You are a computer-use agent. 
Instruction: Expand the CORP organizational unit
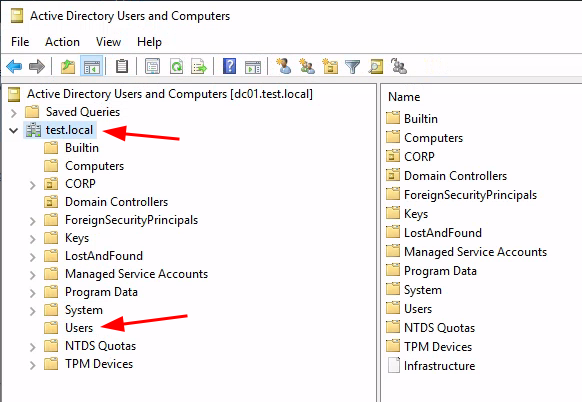point(33,184)
